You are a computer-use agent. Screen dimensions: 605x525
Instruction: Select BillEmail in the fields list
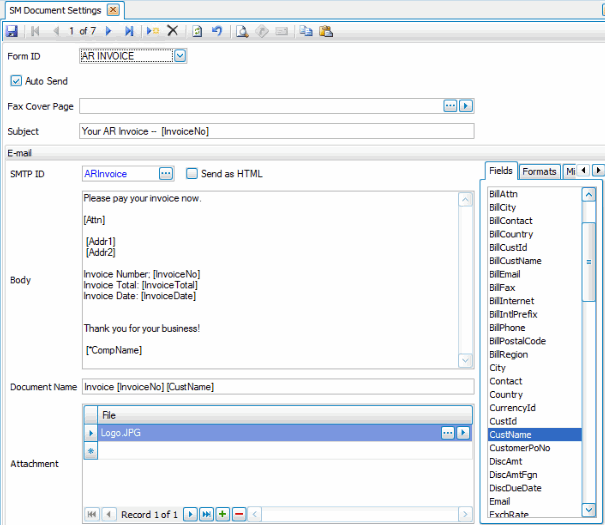tap(505, 274)
